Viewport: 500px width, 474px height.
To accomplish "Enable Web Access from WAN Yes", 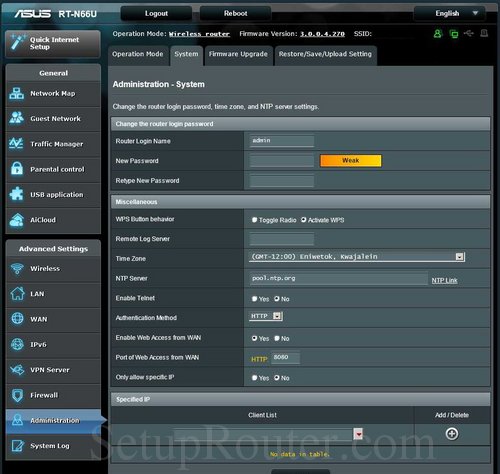I will 254,338.
